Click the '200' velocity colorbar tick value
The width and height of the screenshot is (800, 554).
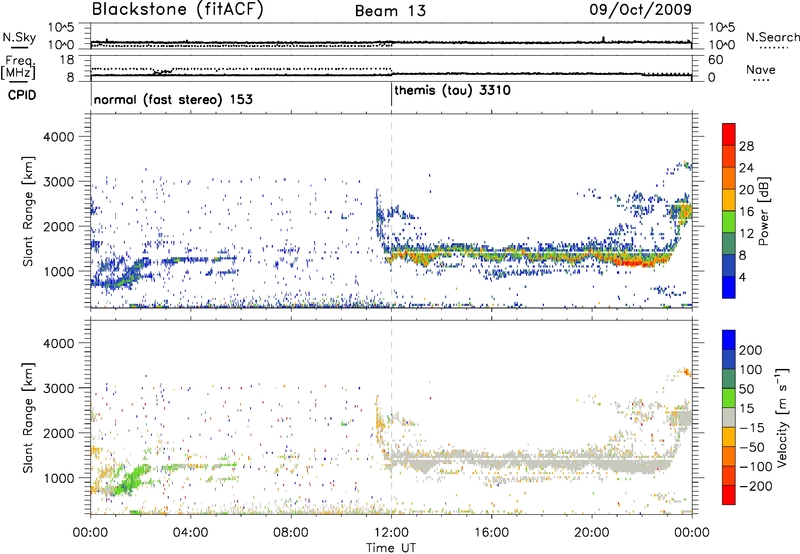click(x=751, y=350)
